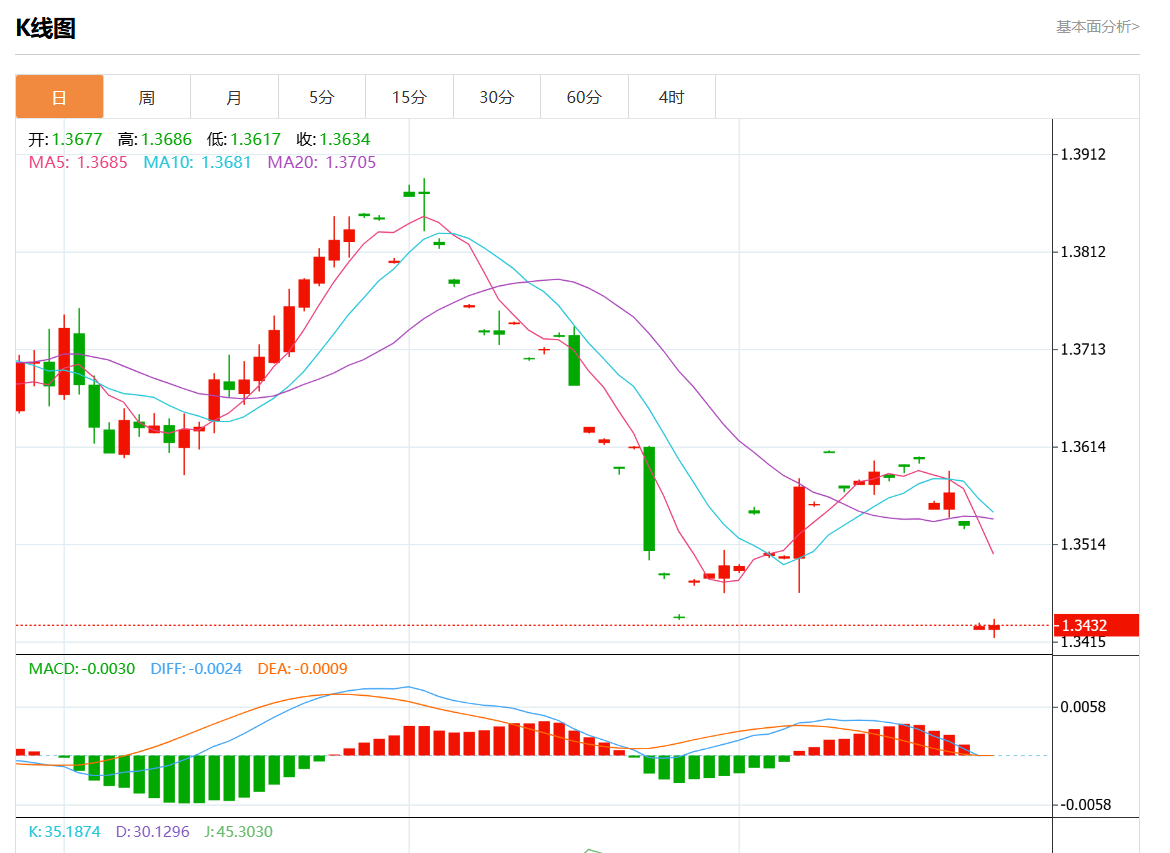This screenshot has width=1170, height=853.
Task: Switch to the 4时 chart tab
Action: pyautogui.click(x=672, y=97)
